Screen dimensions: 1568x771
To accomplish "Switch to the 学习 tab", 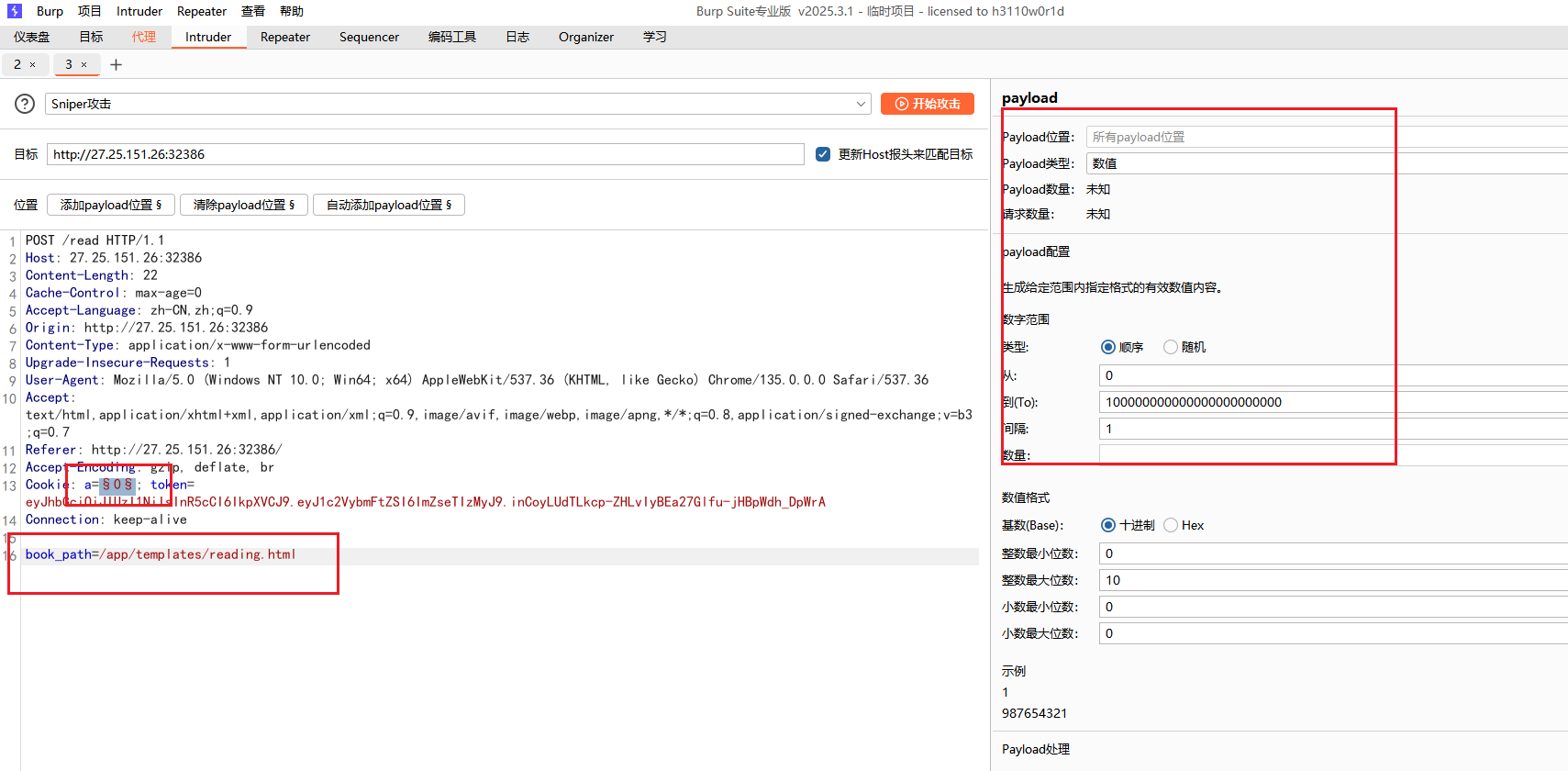I will (x=655, y=37).
